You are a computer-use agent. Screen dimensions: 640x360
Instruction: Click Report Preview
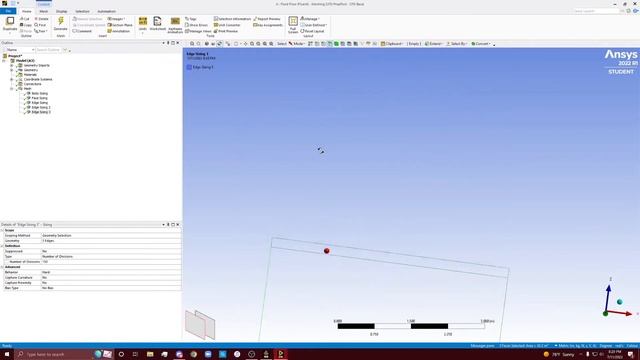pos(267,19)
